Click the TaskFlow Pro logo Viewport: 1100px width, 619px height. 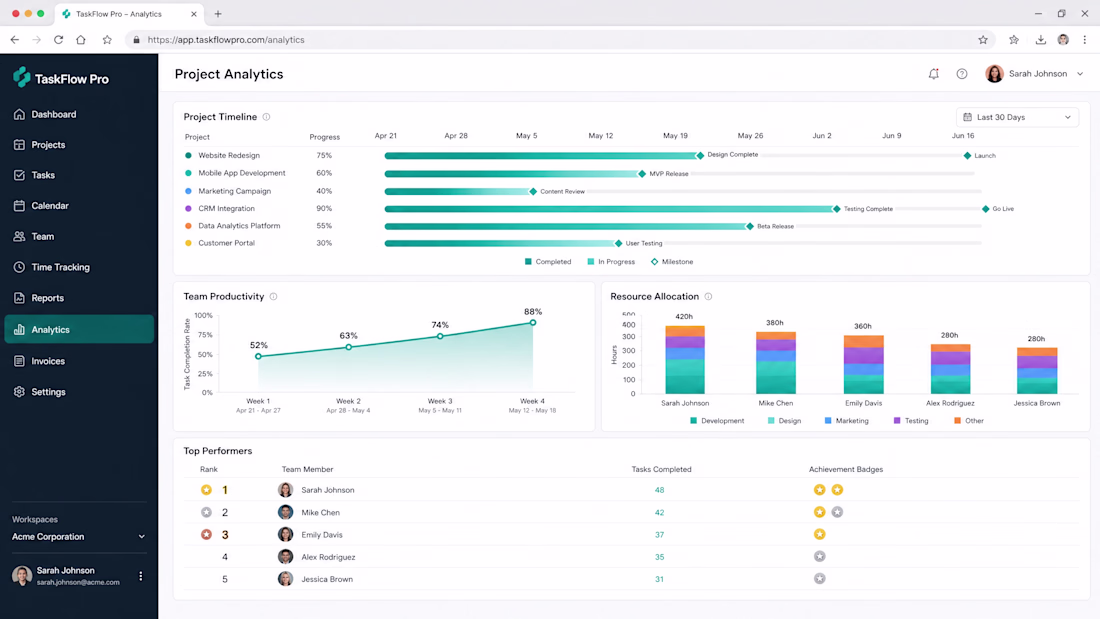pos(61,78)
